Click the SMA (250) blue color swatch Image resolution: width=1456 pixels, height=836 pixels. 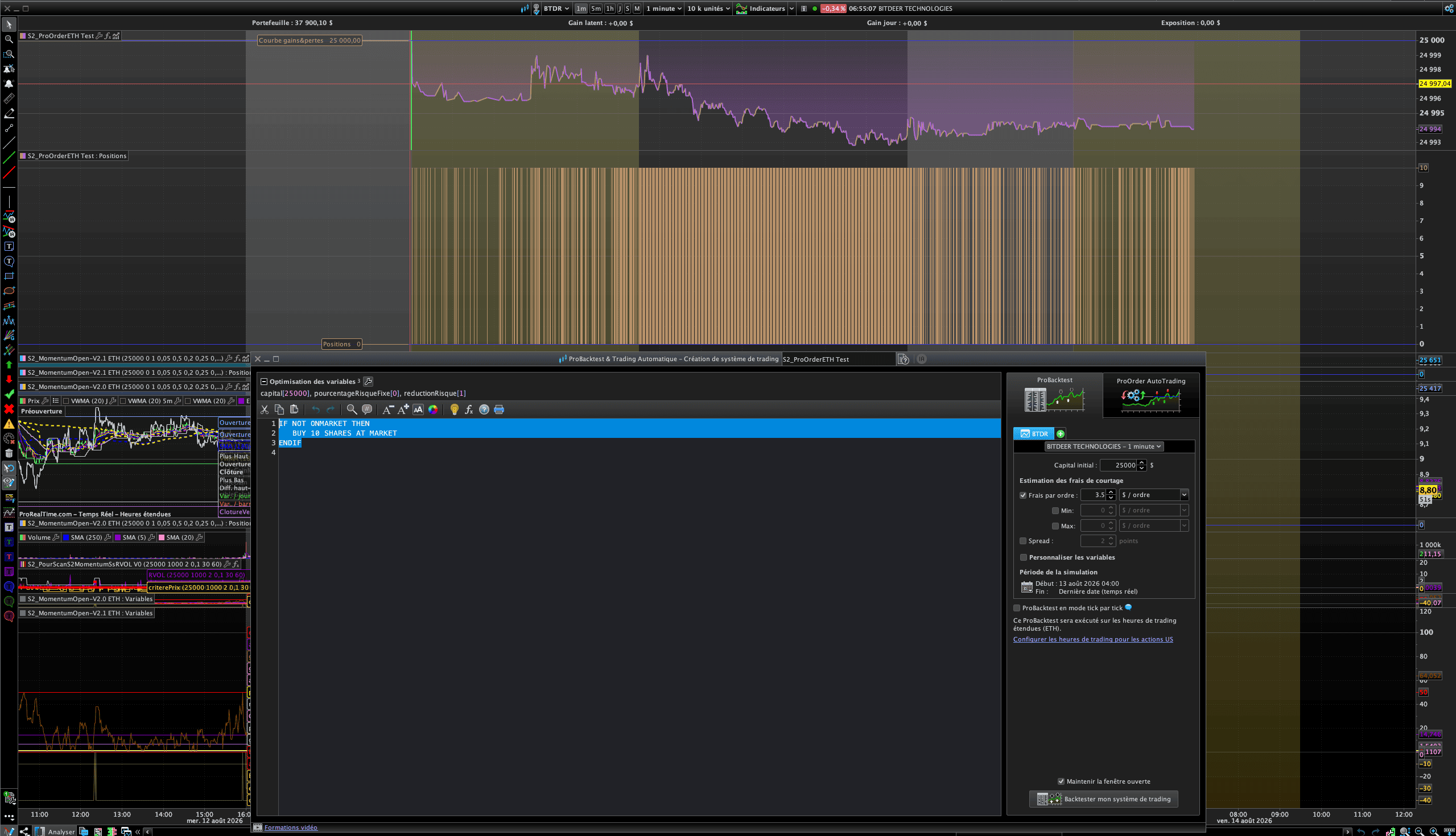tap(66, 538)
